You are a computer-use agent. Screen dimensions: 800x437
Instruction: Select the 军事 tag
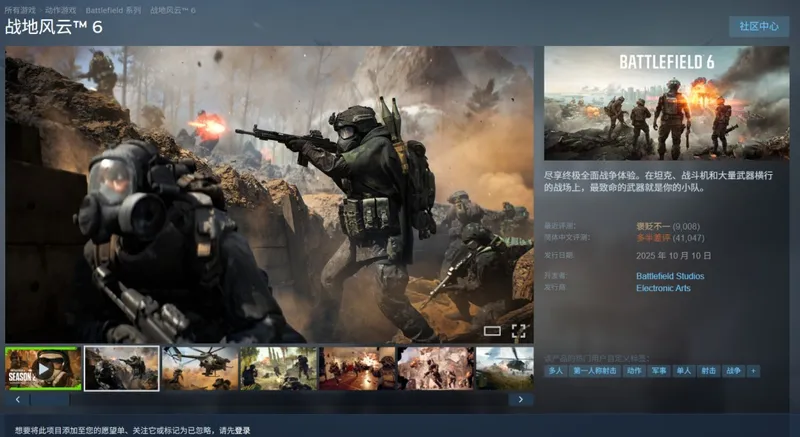point(659,371)
